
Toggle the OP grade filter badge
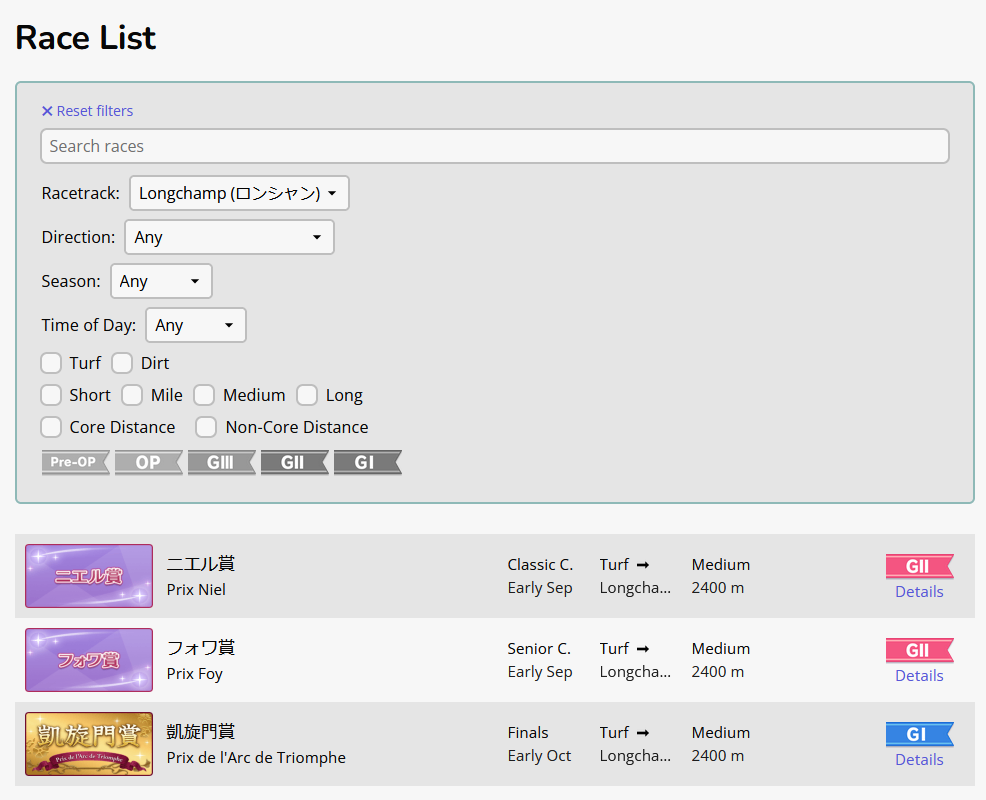pyautogui.click(x=148, y=462)
